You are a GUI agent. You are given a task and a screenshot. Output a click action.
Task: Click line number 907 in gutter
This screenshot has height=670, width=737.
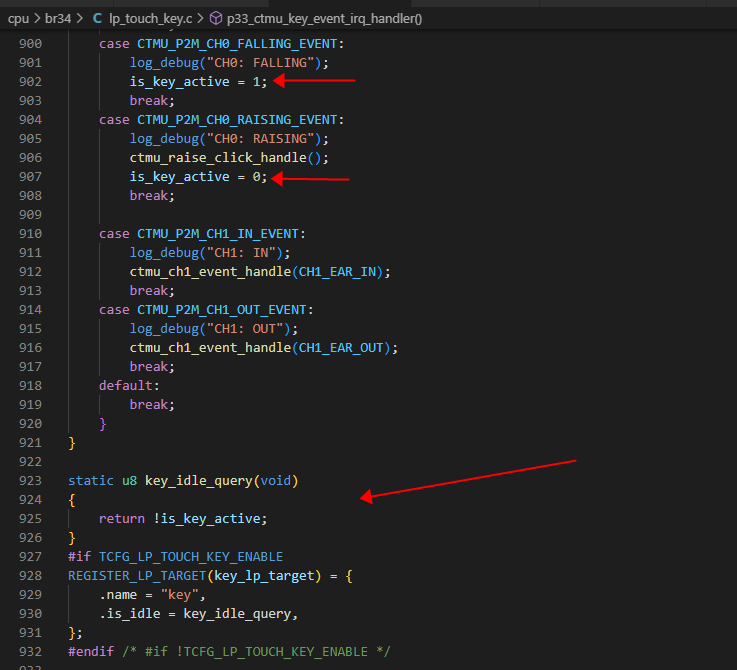tap(30, 177)
